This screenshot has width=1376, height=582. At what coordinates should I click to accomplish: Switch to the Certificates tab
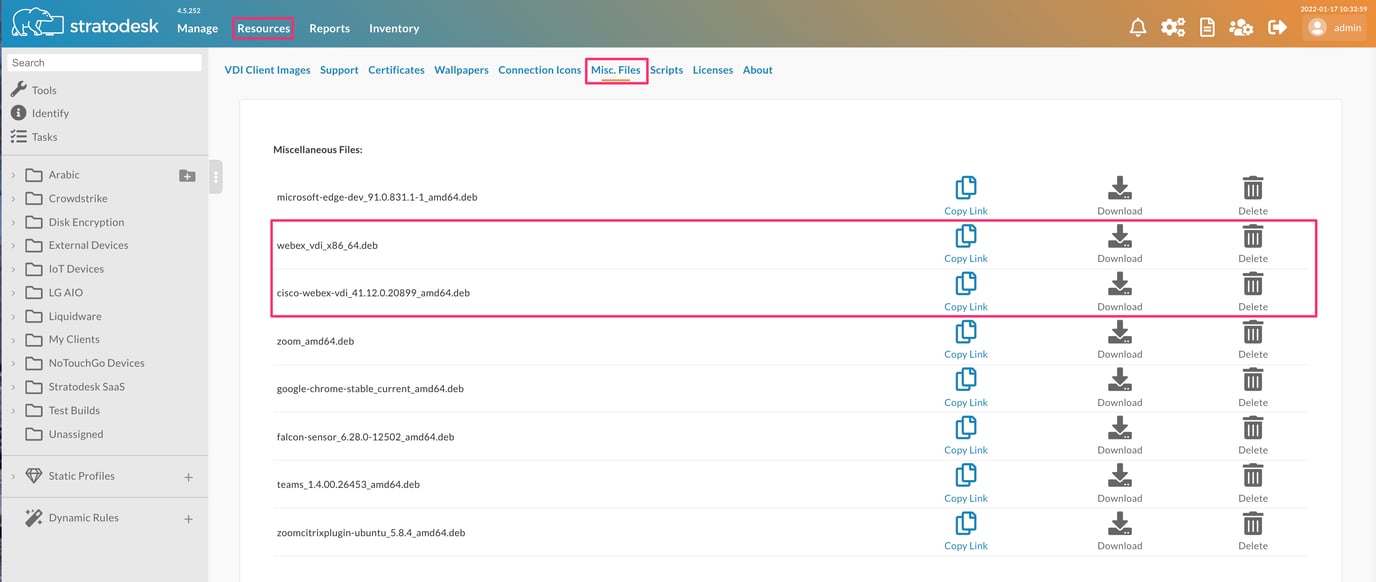tap(396, 70)
